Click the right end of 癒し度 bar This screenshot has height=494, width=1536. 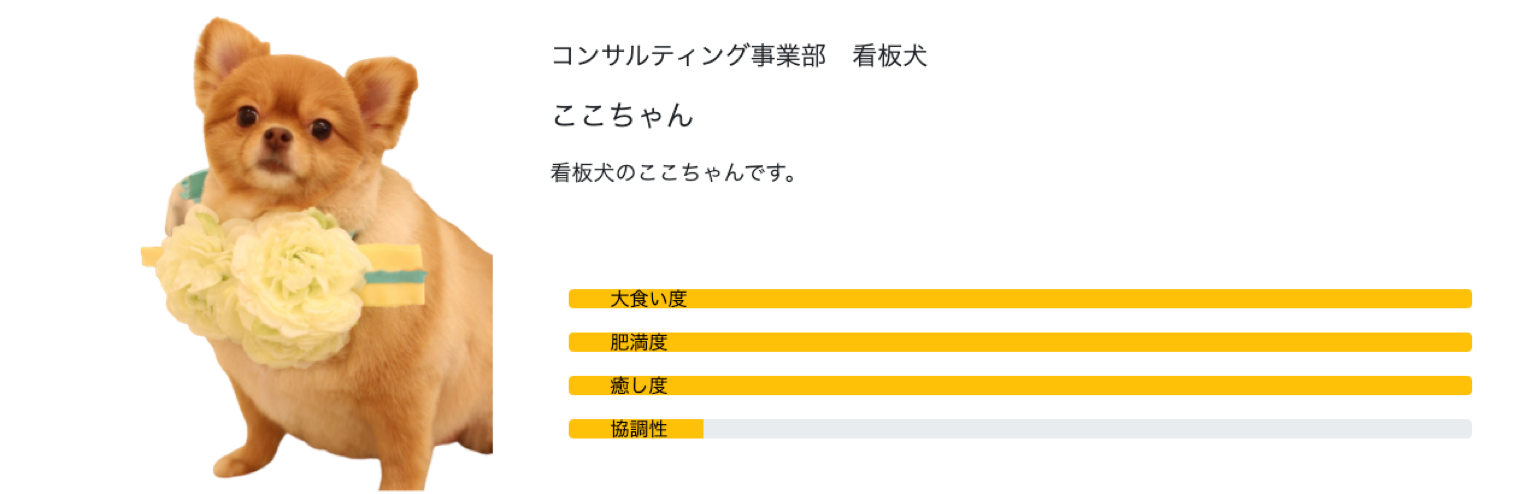(1462, 385)
